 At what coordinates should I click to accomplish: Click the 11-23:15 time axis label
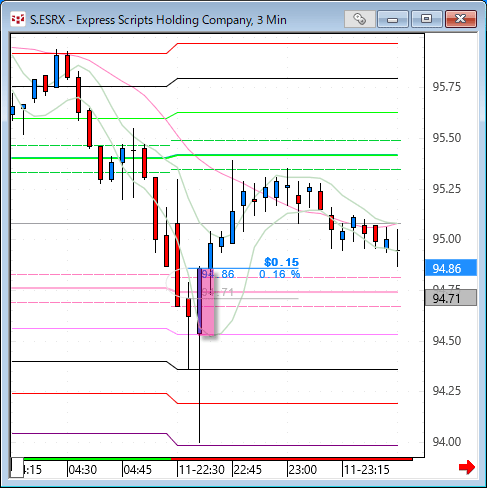(x=367, y=470)
